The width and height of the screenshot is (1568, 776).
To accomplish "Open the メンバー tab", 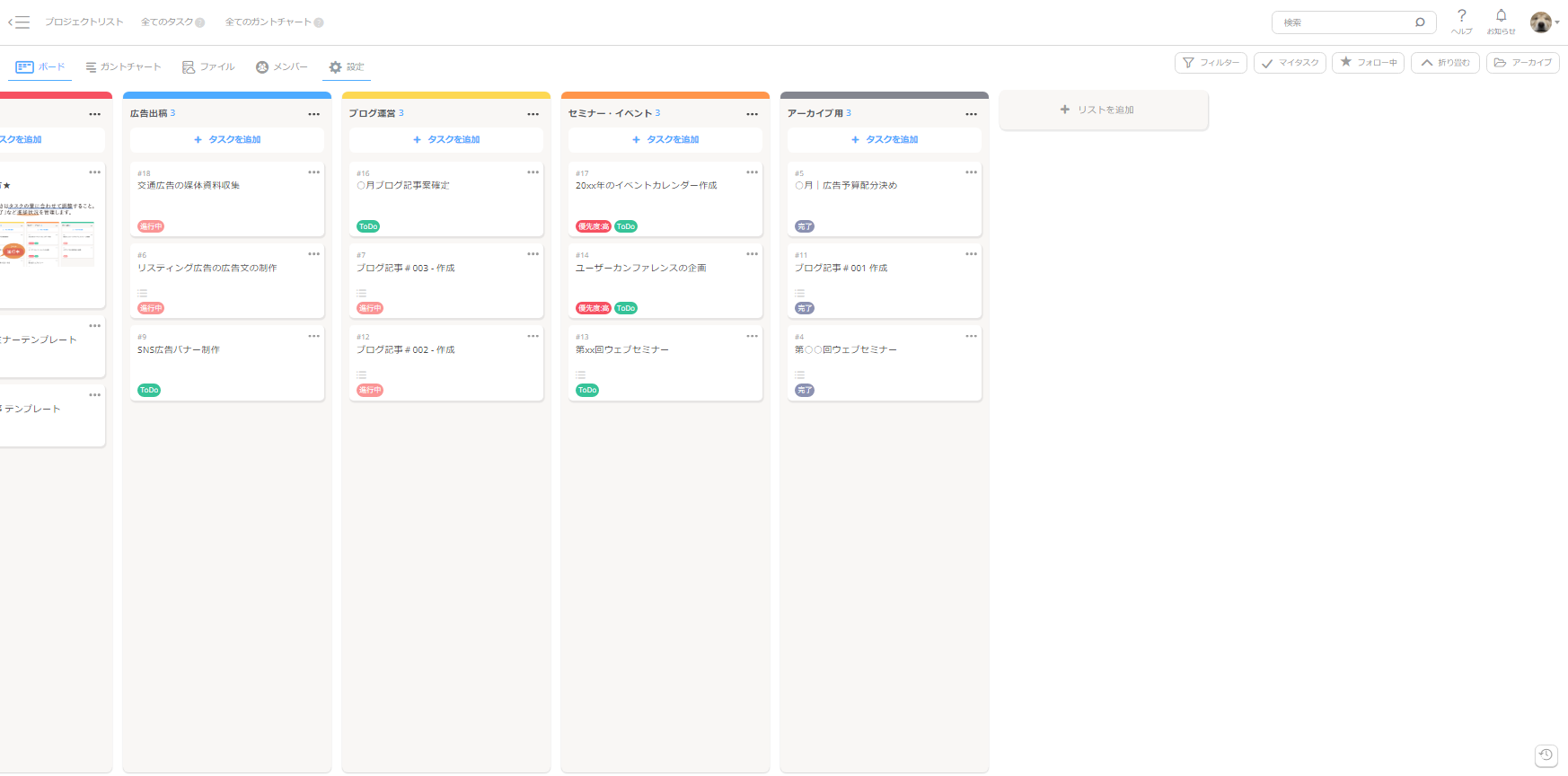I will pos(282,67).
